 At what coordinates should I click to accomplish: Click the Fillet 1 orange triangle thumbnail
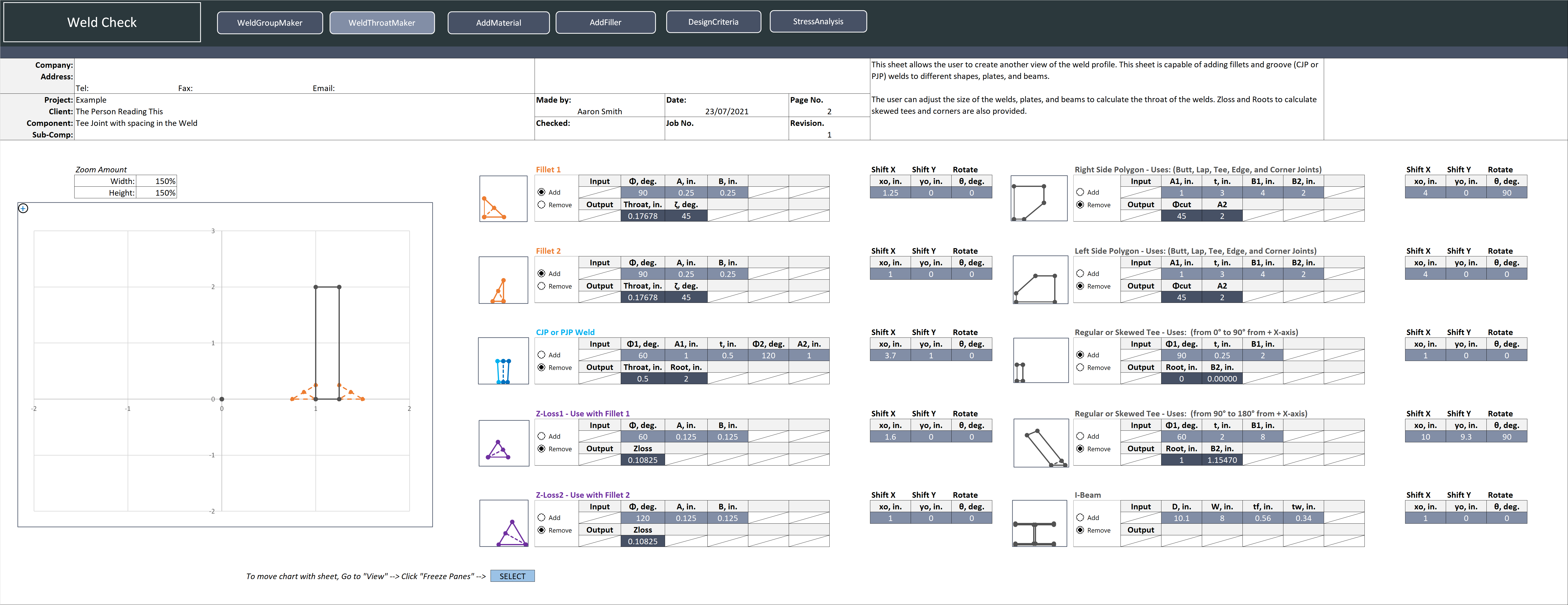[x=503, y=199]
